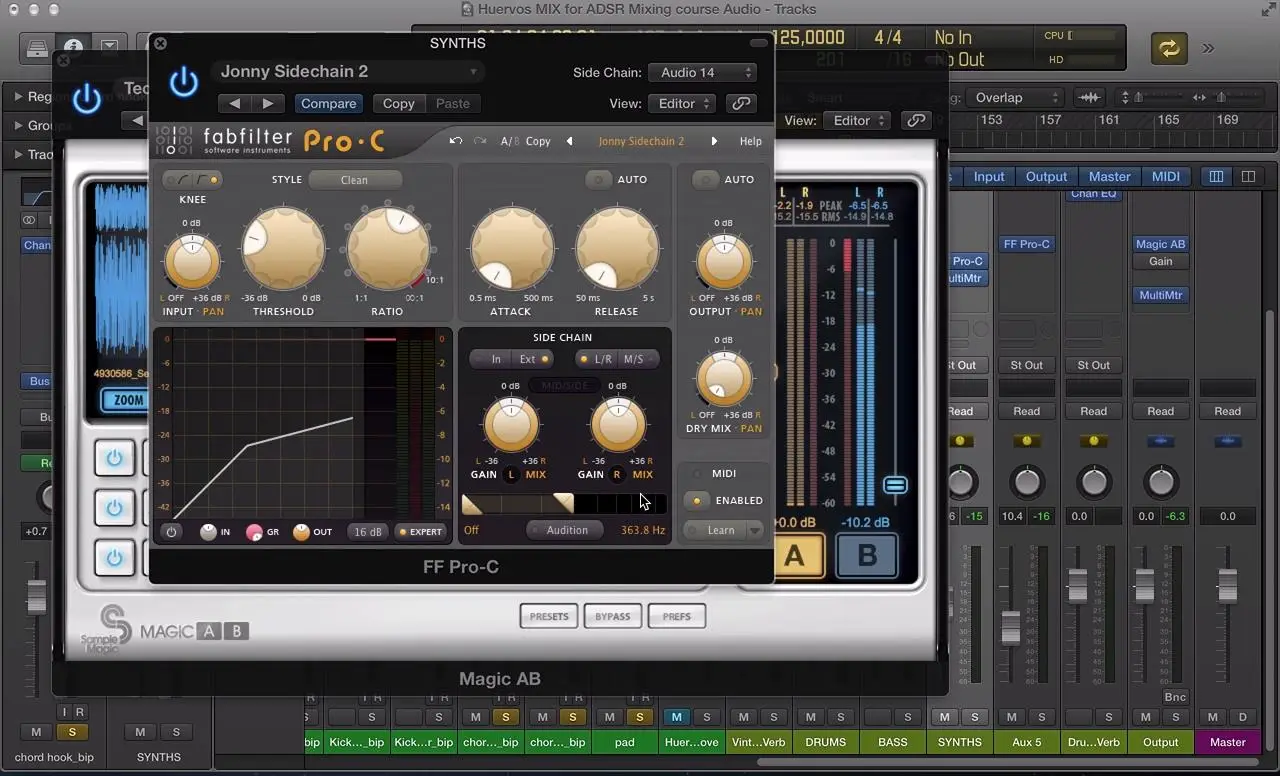
Task: Click Magic AB PRESETS button
Action: click(x=549, y=616)
